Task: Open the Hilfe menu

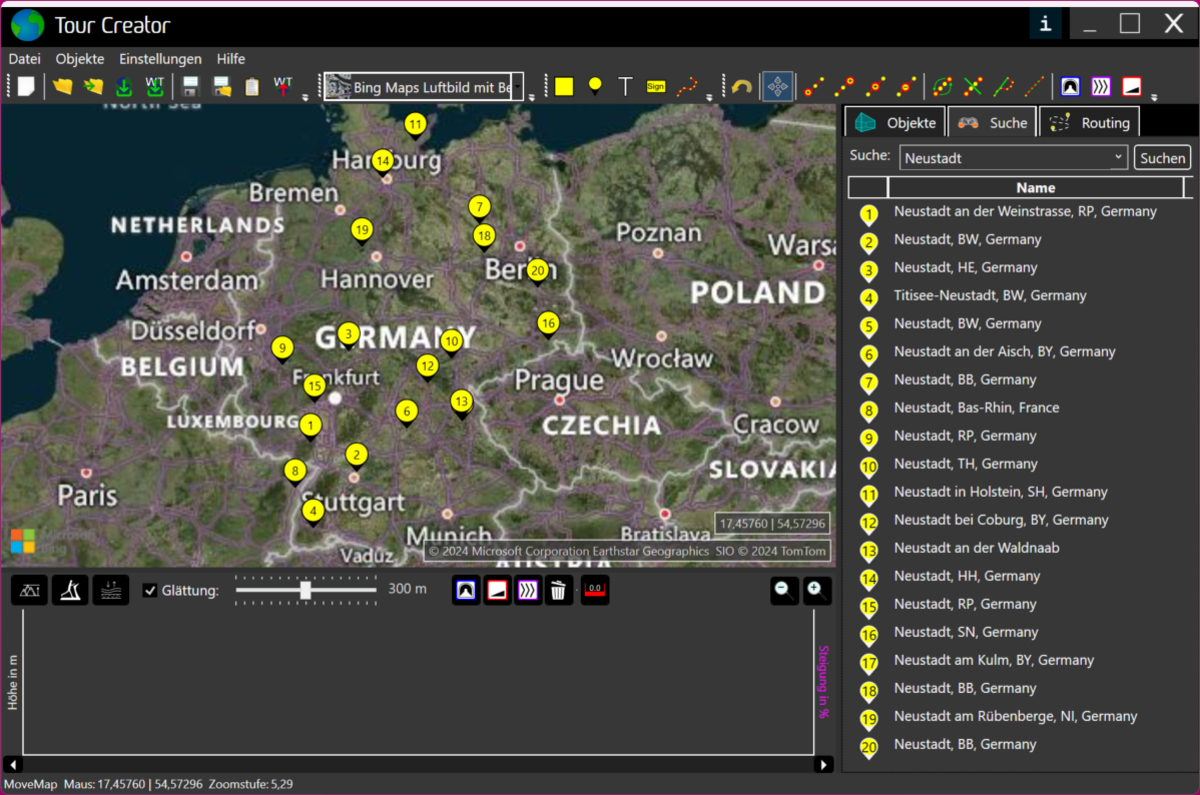Action: [231, 59]
